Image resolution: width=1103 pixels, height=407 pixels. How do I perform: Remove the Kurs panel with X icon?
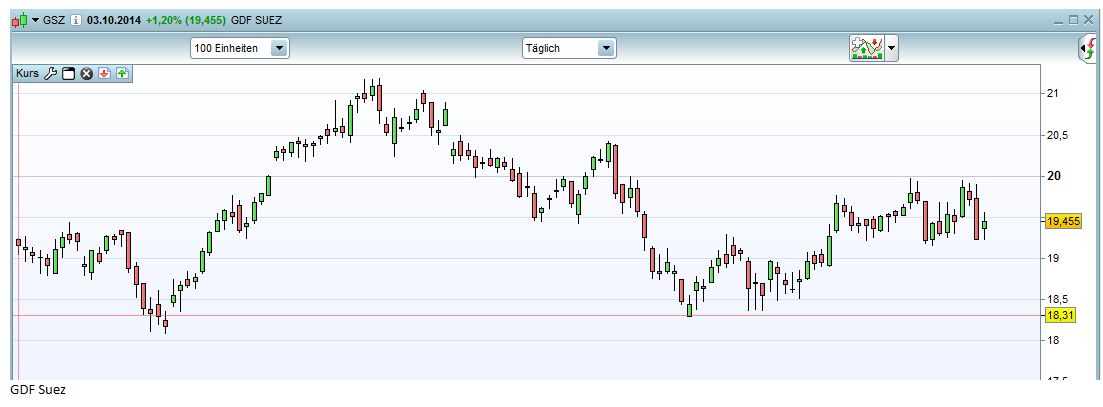click(x=87, y=73)
